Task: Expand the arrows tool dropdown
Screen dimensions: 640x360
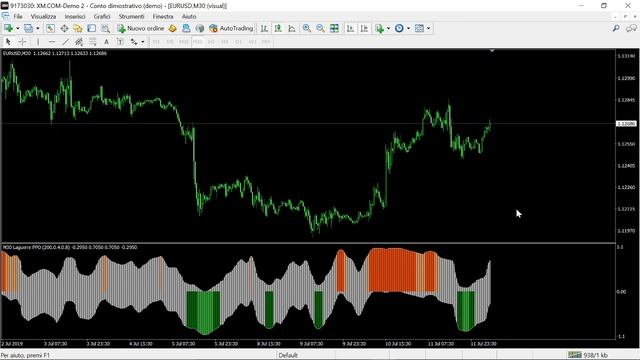Action: tap(142, 42)
